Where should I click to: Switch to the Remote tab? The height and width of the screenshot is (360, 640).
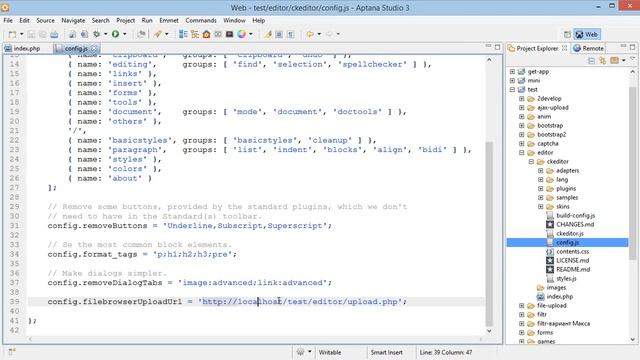click(x=588, y=48)
